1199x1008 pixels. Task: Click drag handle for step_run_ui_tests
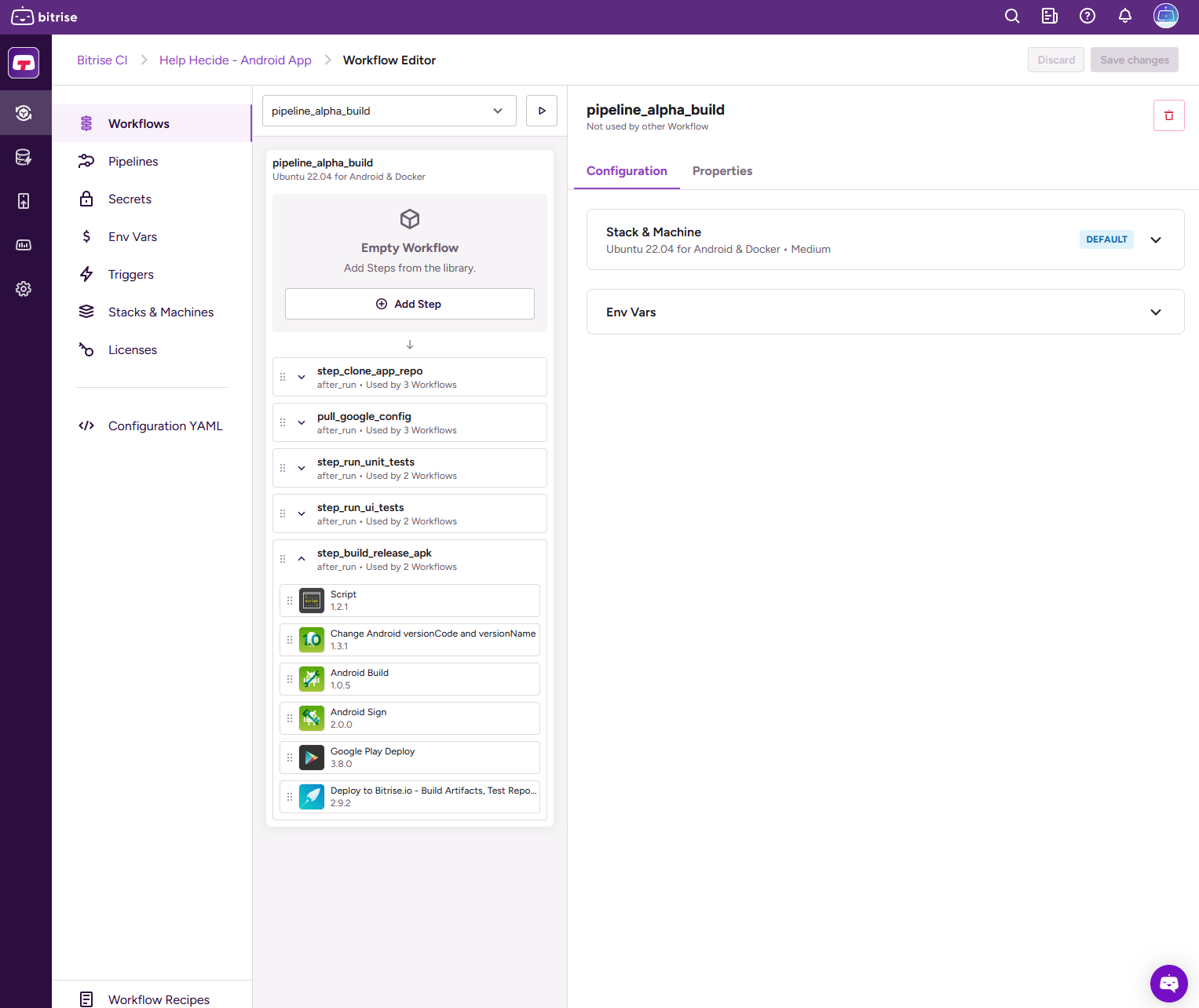[x=283, y=513]
